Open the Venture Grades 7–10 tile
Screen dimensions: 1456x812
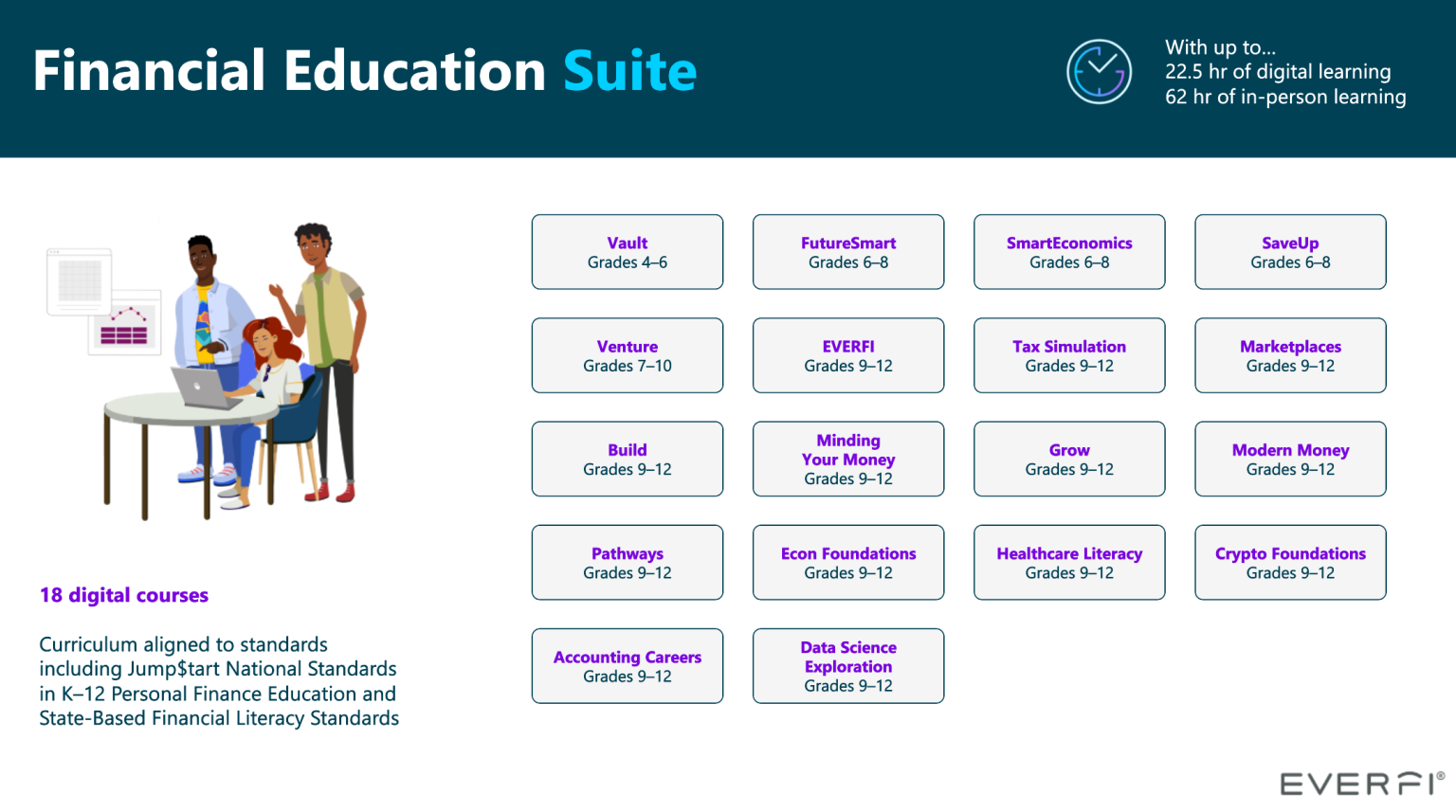click(x=627, y=355)
